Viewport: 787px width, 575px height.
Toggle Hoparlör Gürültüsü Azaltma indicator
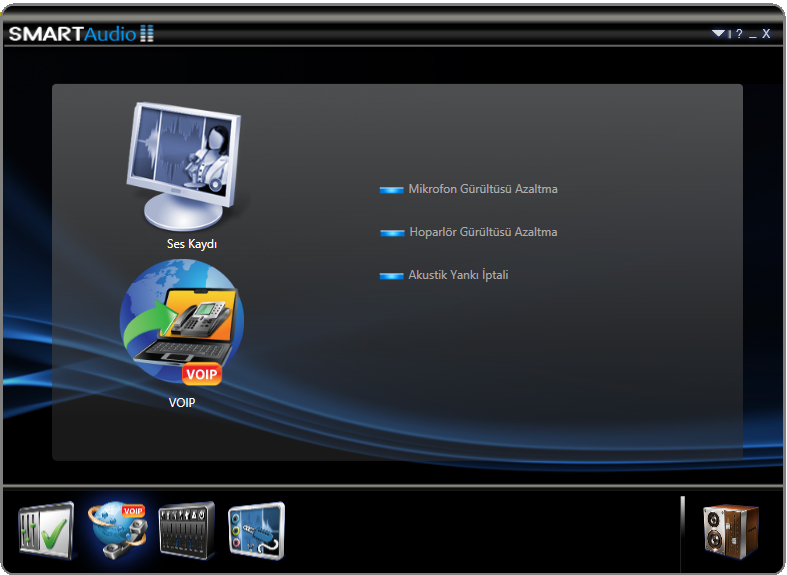click(392, 233)
